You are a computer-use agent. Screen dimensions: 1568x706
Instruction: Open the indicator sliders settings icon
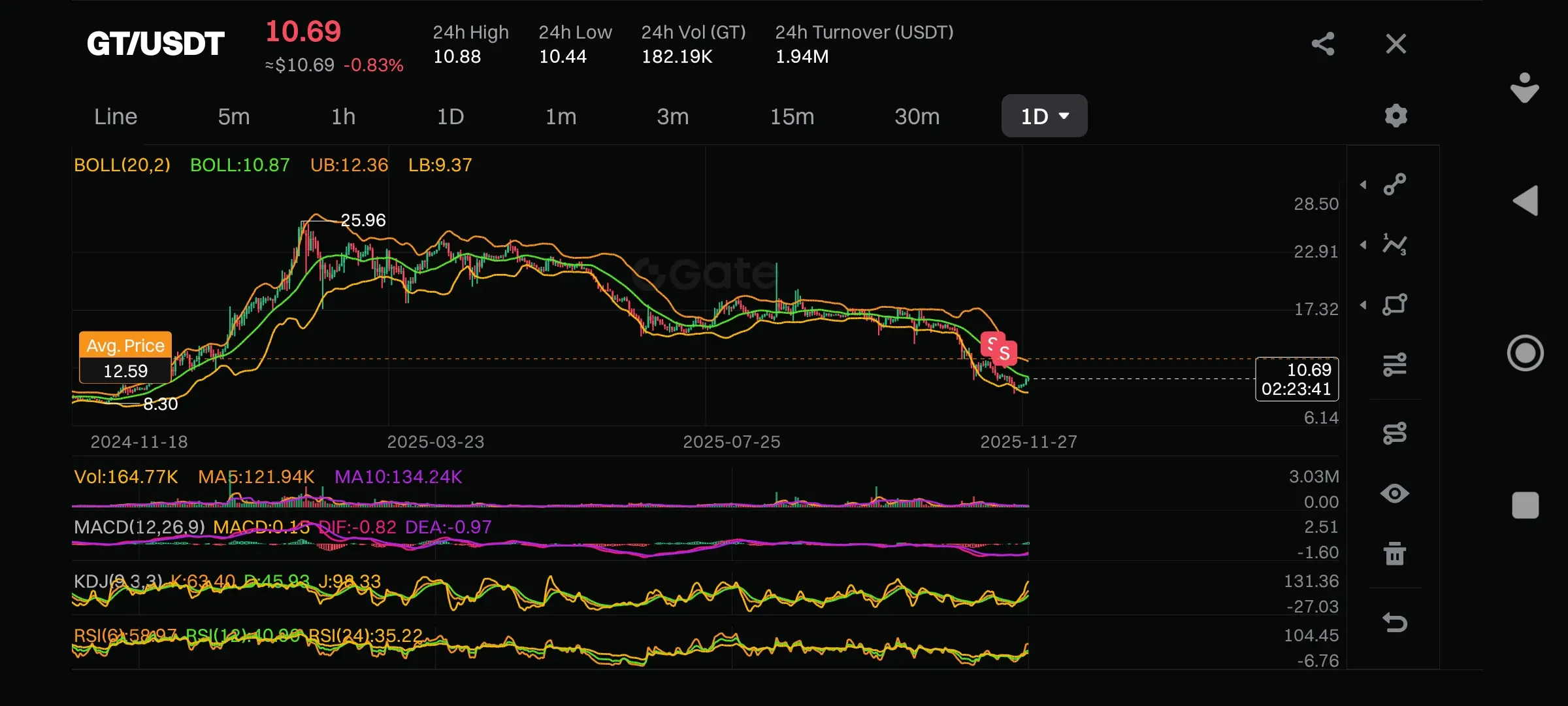point(1395,364)
